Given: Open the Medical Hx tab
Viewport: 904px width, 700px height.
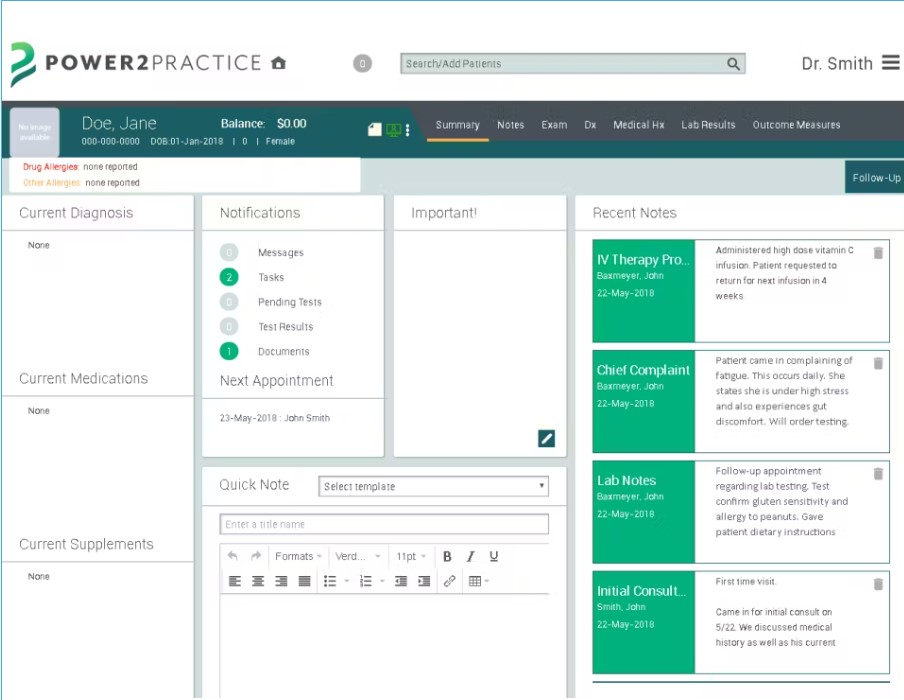Looking at the screenshot, I should [638, 125].
